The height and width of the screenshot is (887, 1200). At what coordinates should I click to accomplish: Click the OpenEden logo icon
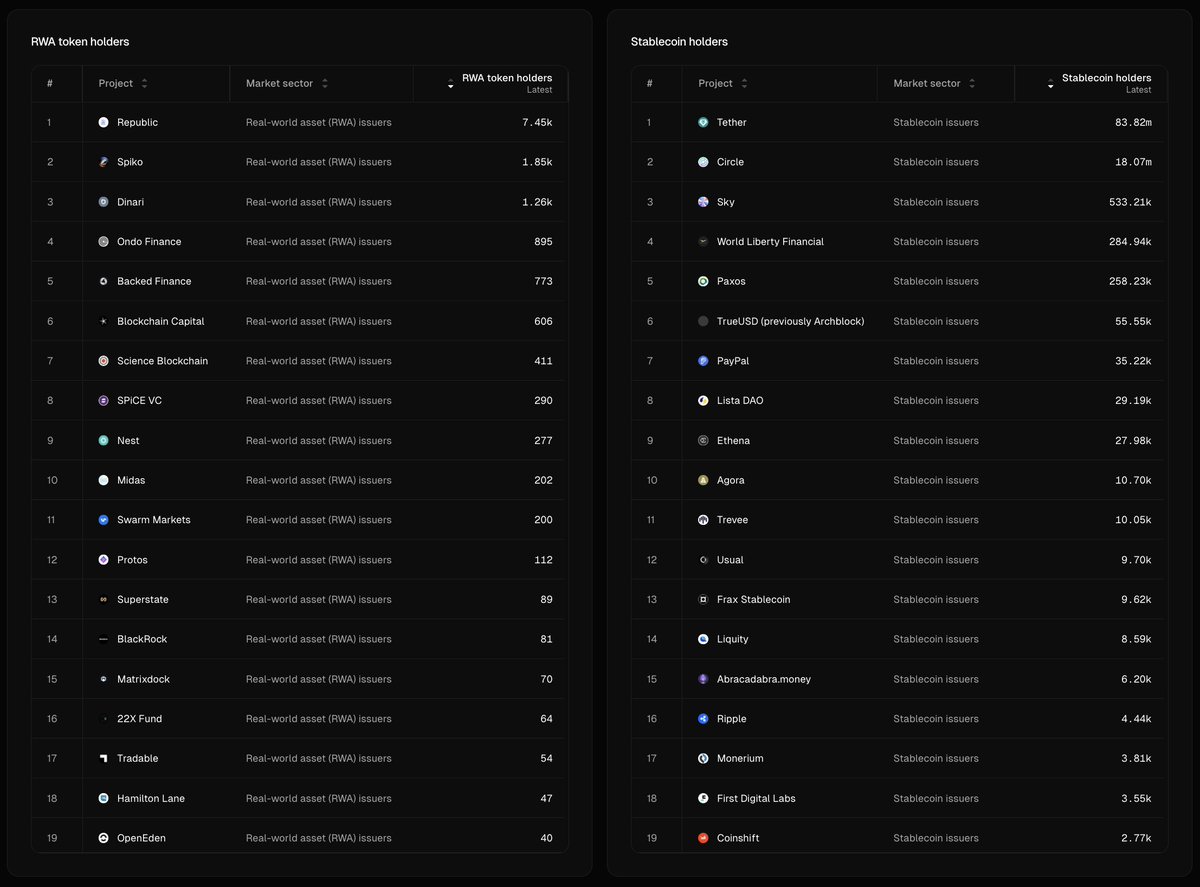(103, 838)
